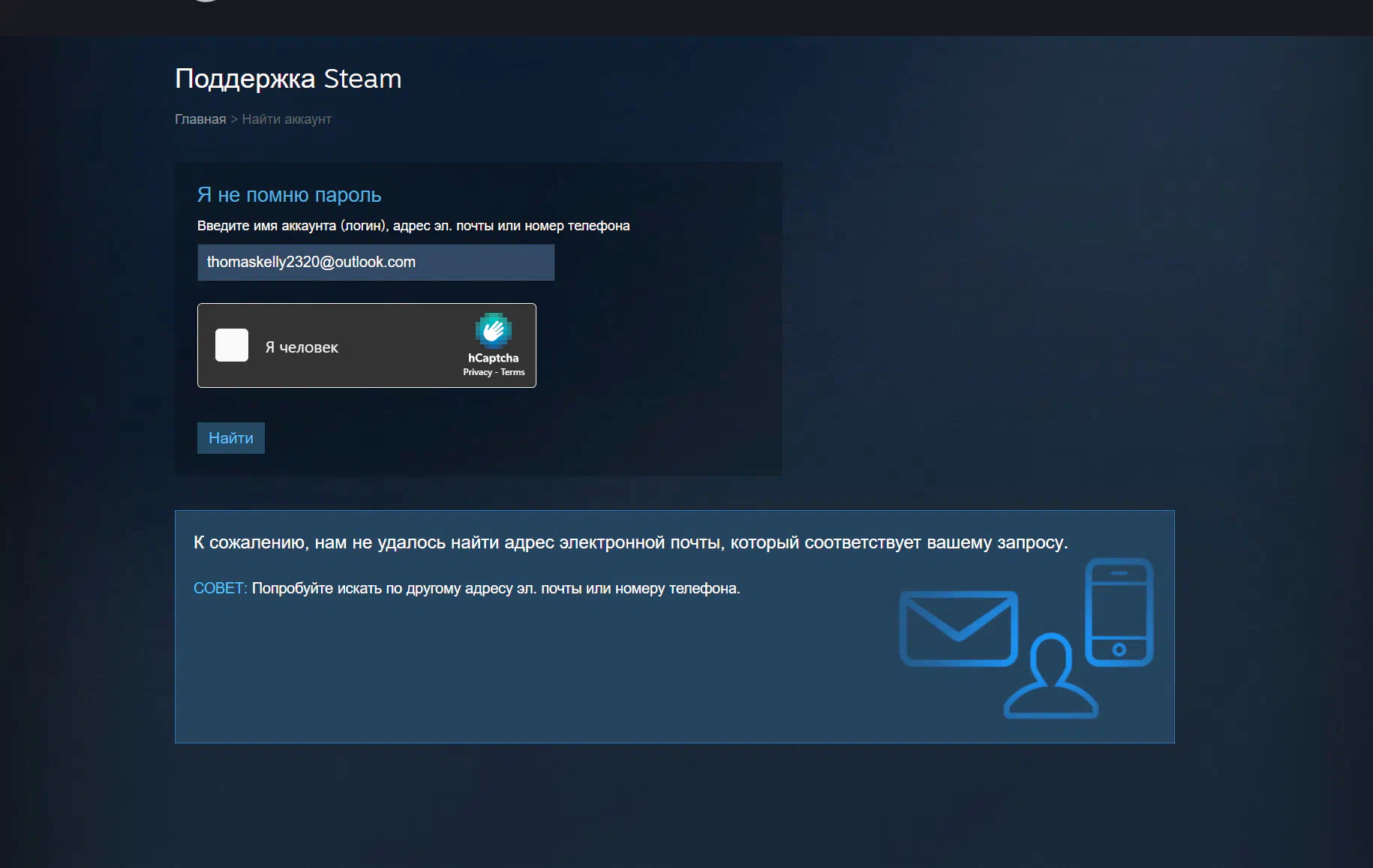Image resolution: width=1373 pixels, height=868 pixels.
Task: Click the envelope mail icon
Action: point(958,629)
